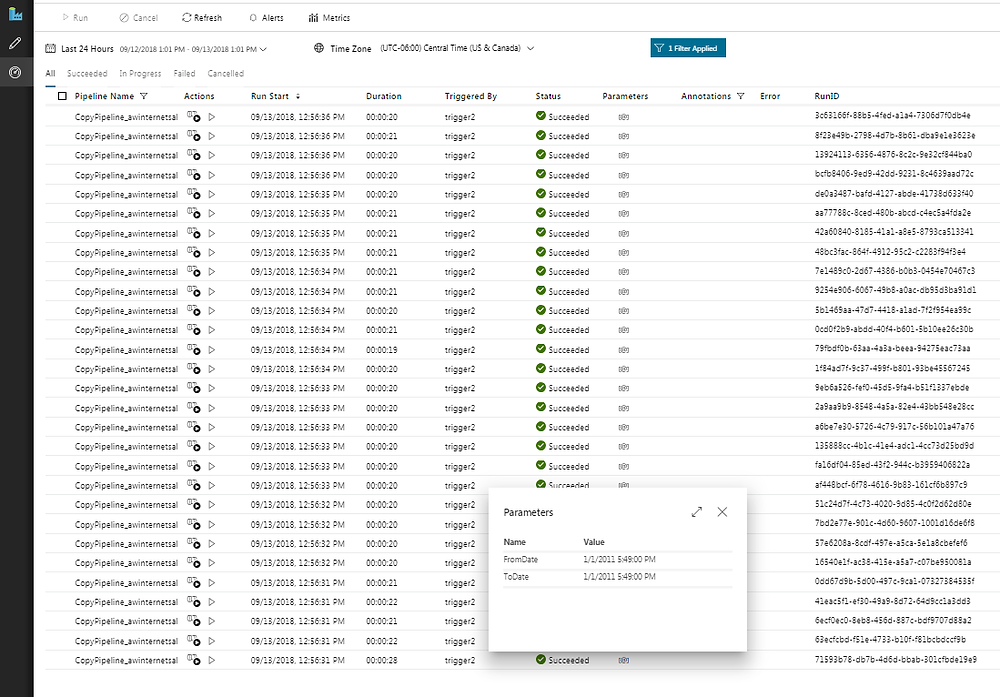Viewport: 1000px width, 697px height.
Task: Open parameters icon for run 48bc3fac
Action: tap(624, 253)
